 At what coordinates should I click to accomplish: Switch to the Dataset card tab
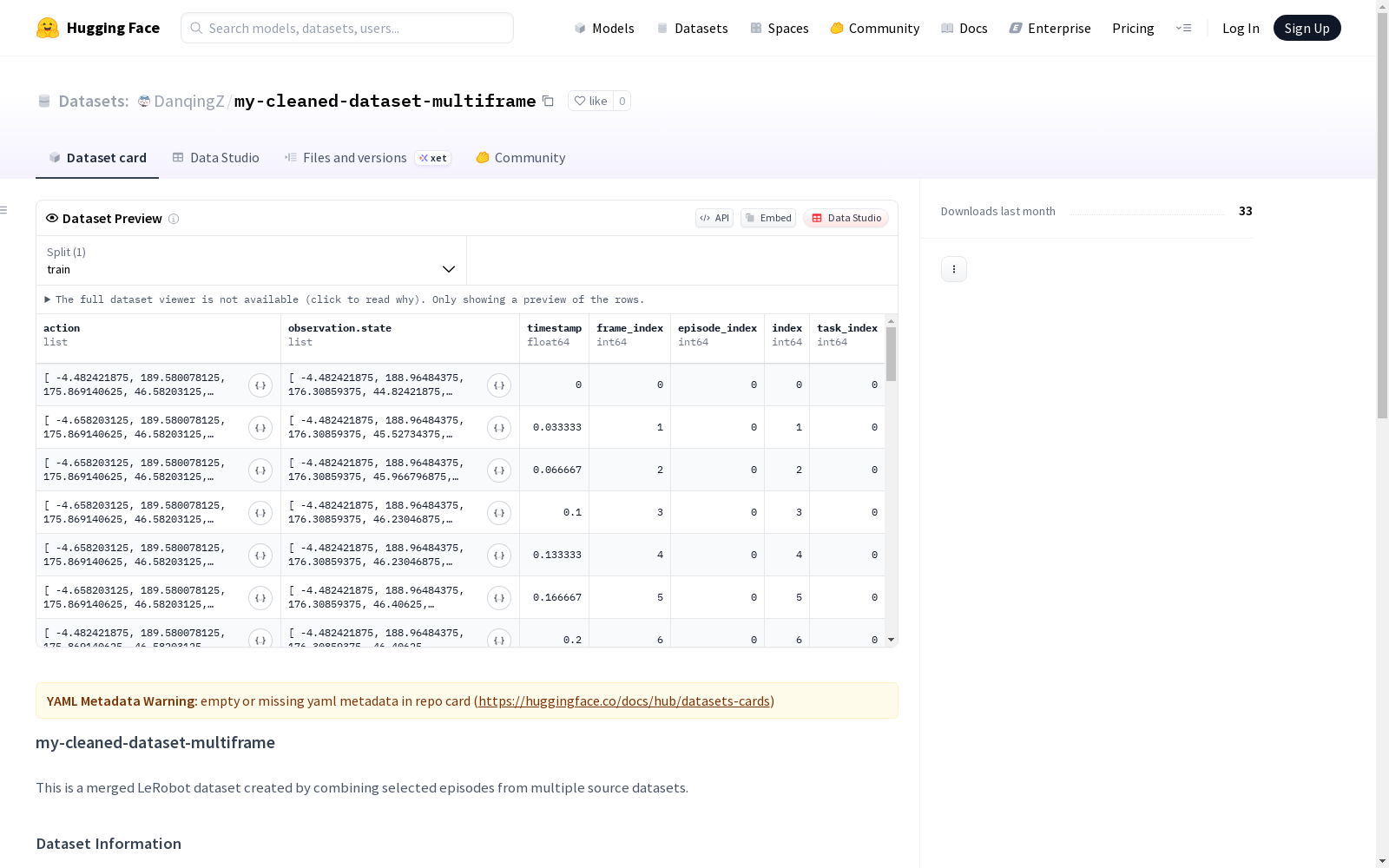(97, 158)
